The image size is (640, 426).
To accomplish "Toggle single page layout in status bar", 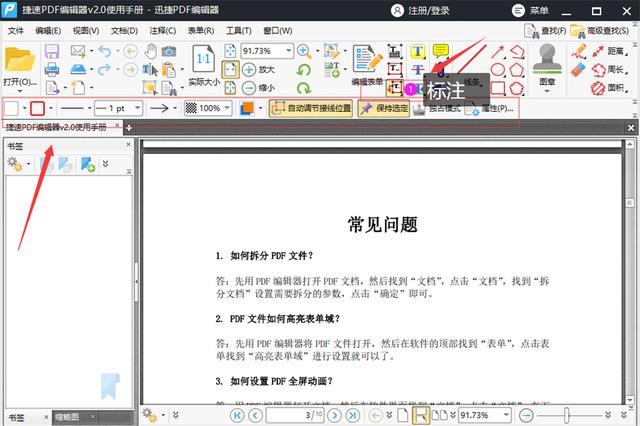I will pos(405,414).
